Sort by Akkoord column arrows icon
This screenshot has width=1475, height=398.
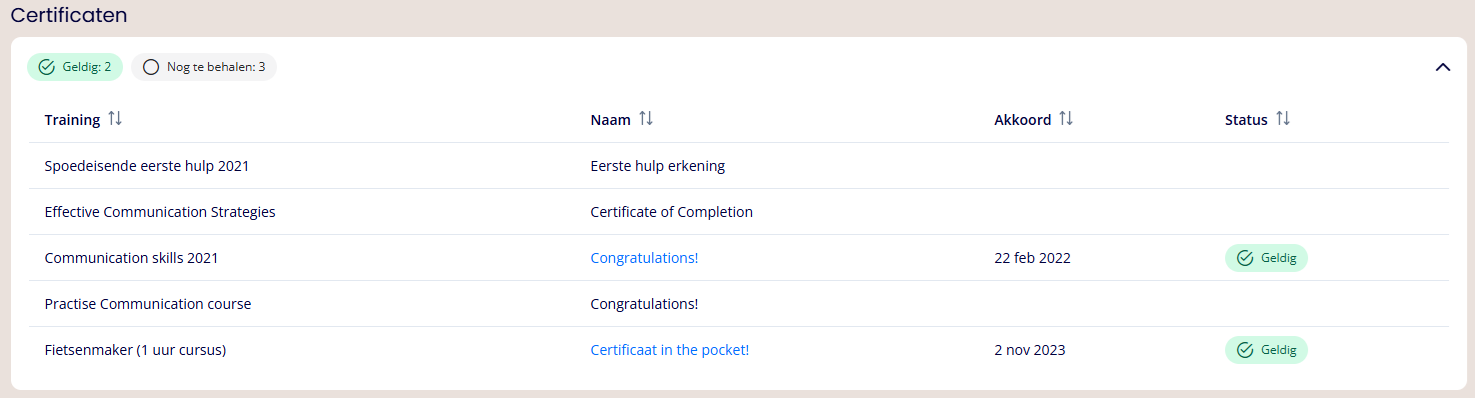pos(1066,119)
